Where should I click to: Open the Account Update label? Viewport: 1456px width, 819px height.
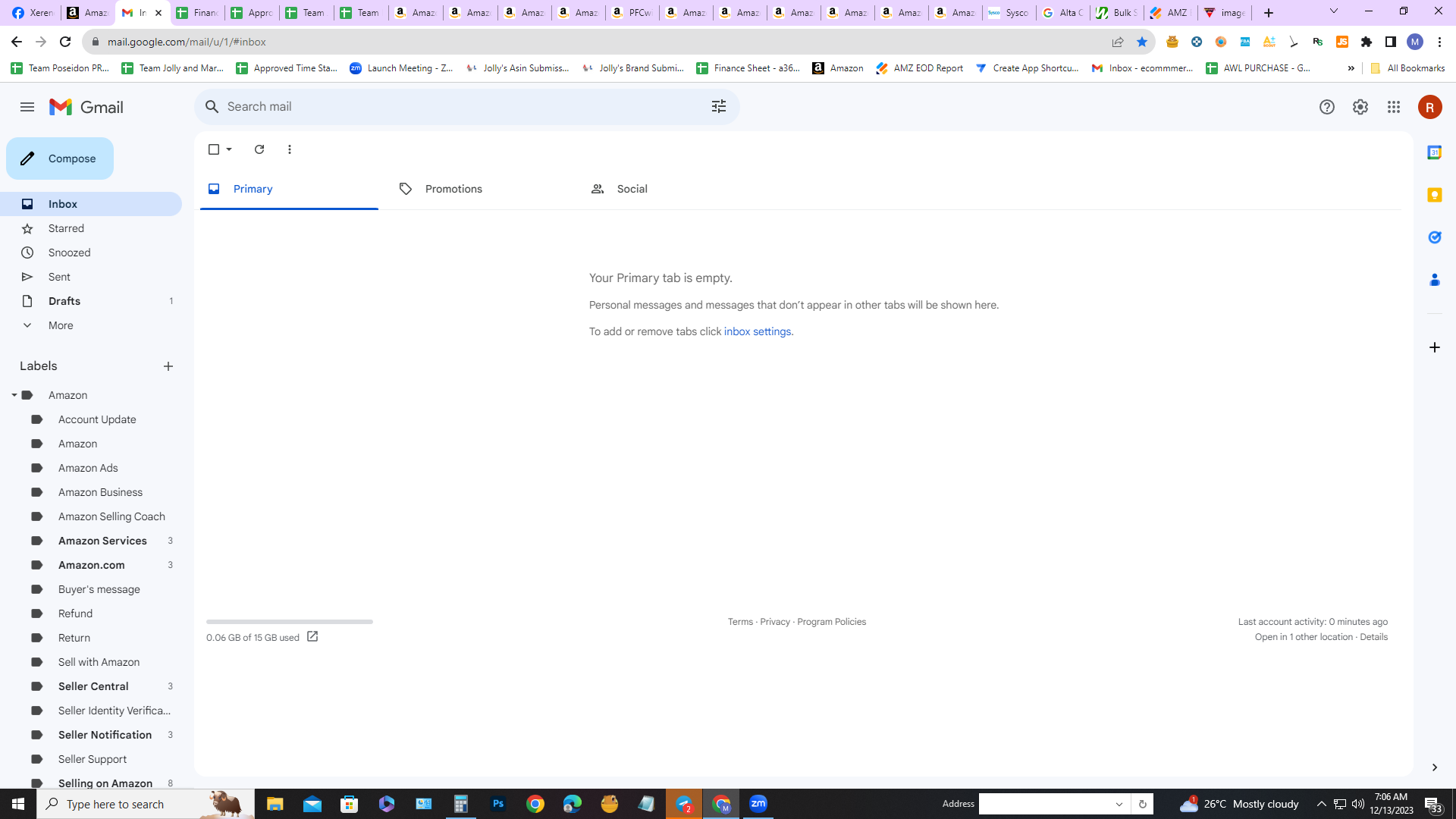point(97,419)
